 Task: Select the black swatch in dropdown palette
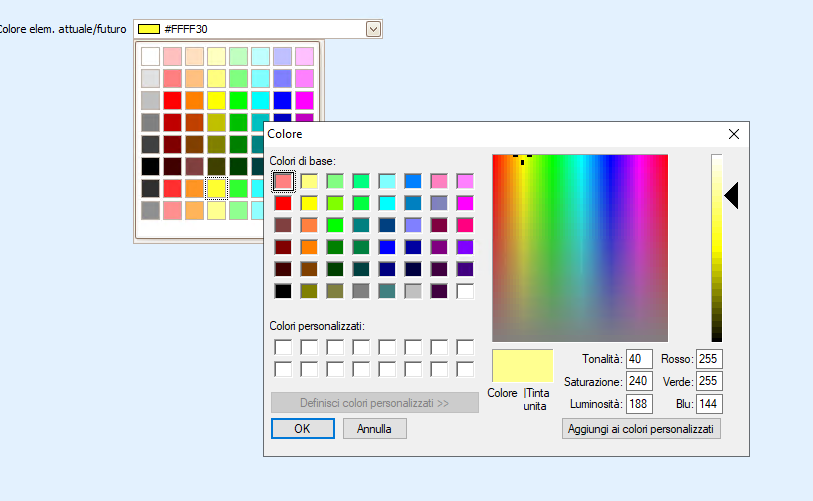150,166
